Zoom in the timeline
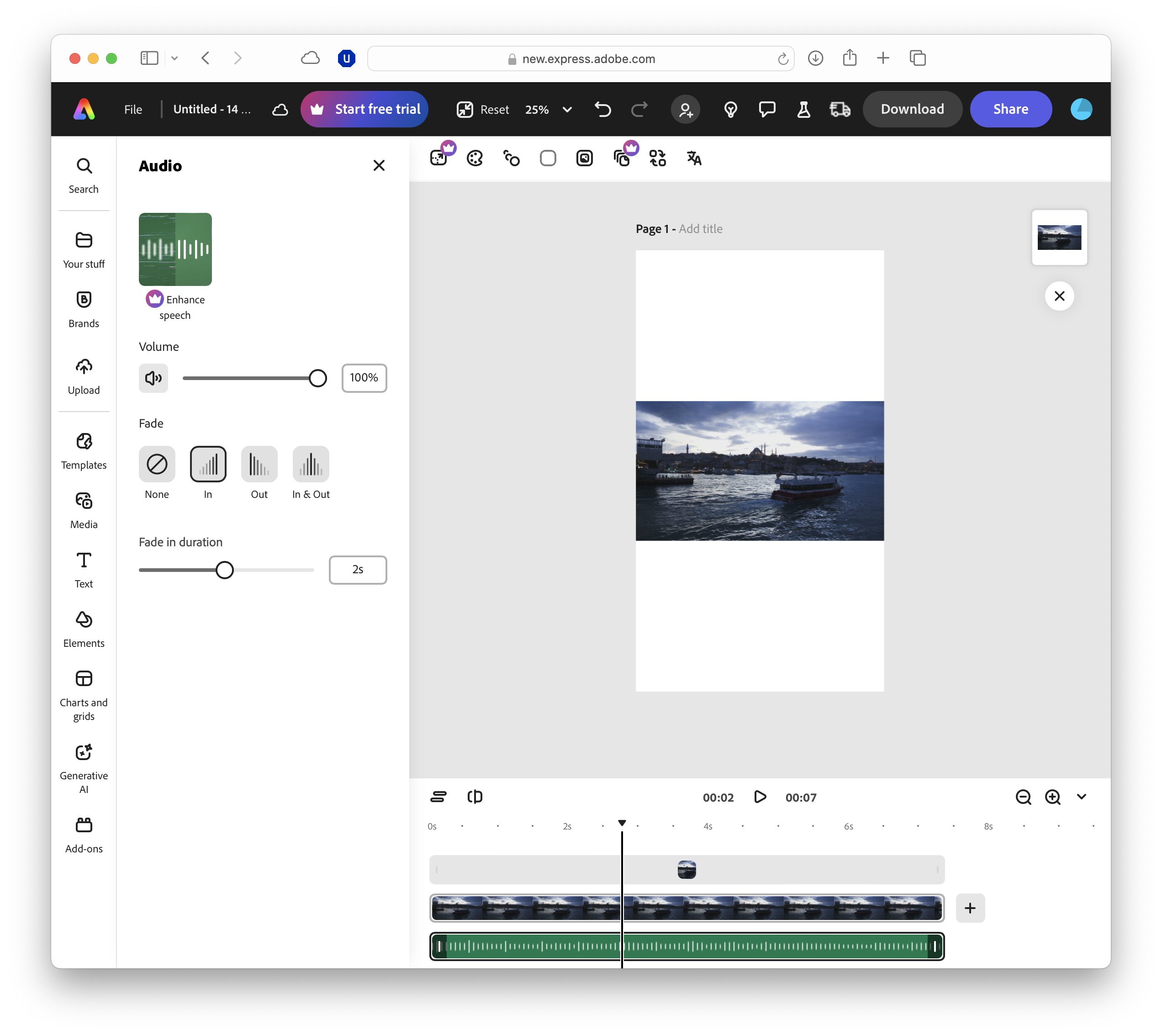 [x=1053, y=797]
